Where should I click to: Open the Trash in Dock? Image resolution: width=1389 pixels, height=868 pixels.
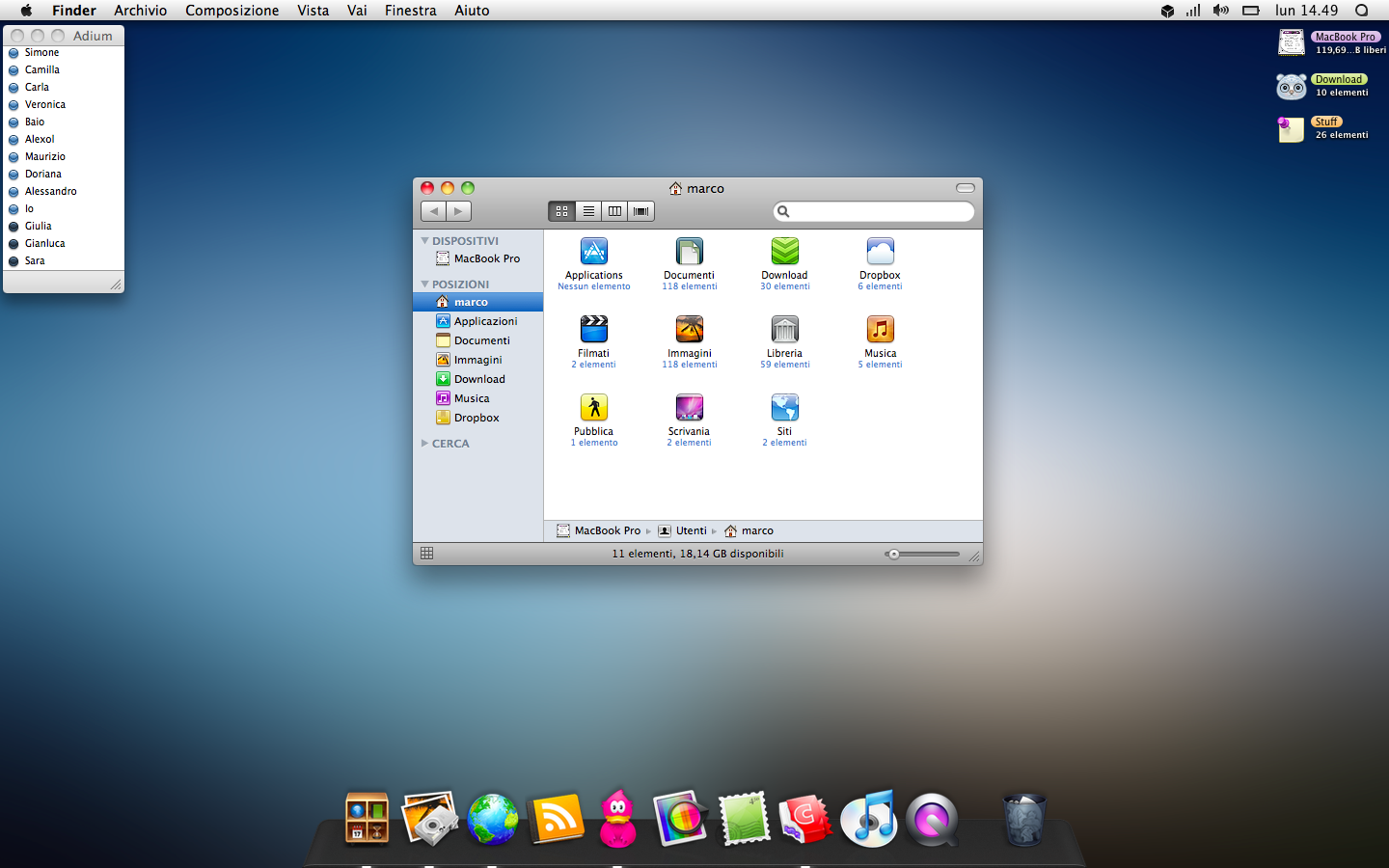1023,820
